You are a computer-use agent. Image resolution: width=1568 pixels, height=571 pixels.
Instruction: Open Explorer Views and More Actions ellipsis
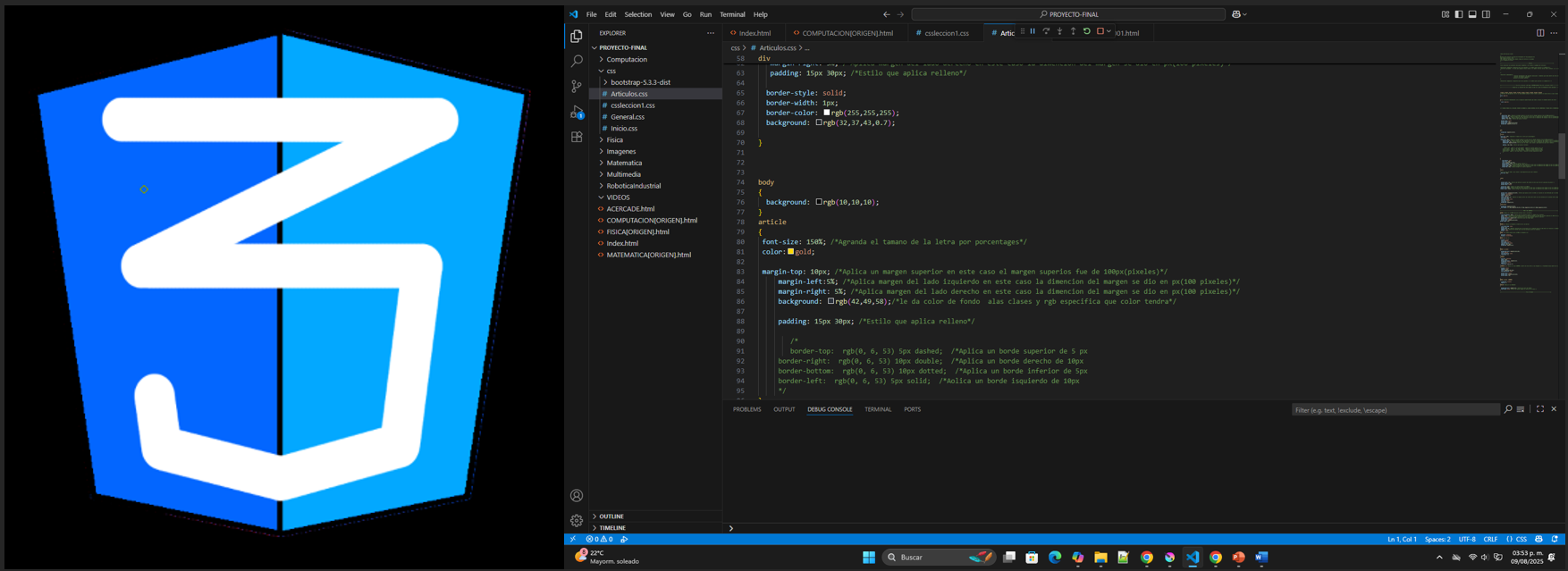pyautogui.click(x=711, y=33)
